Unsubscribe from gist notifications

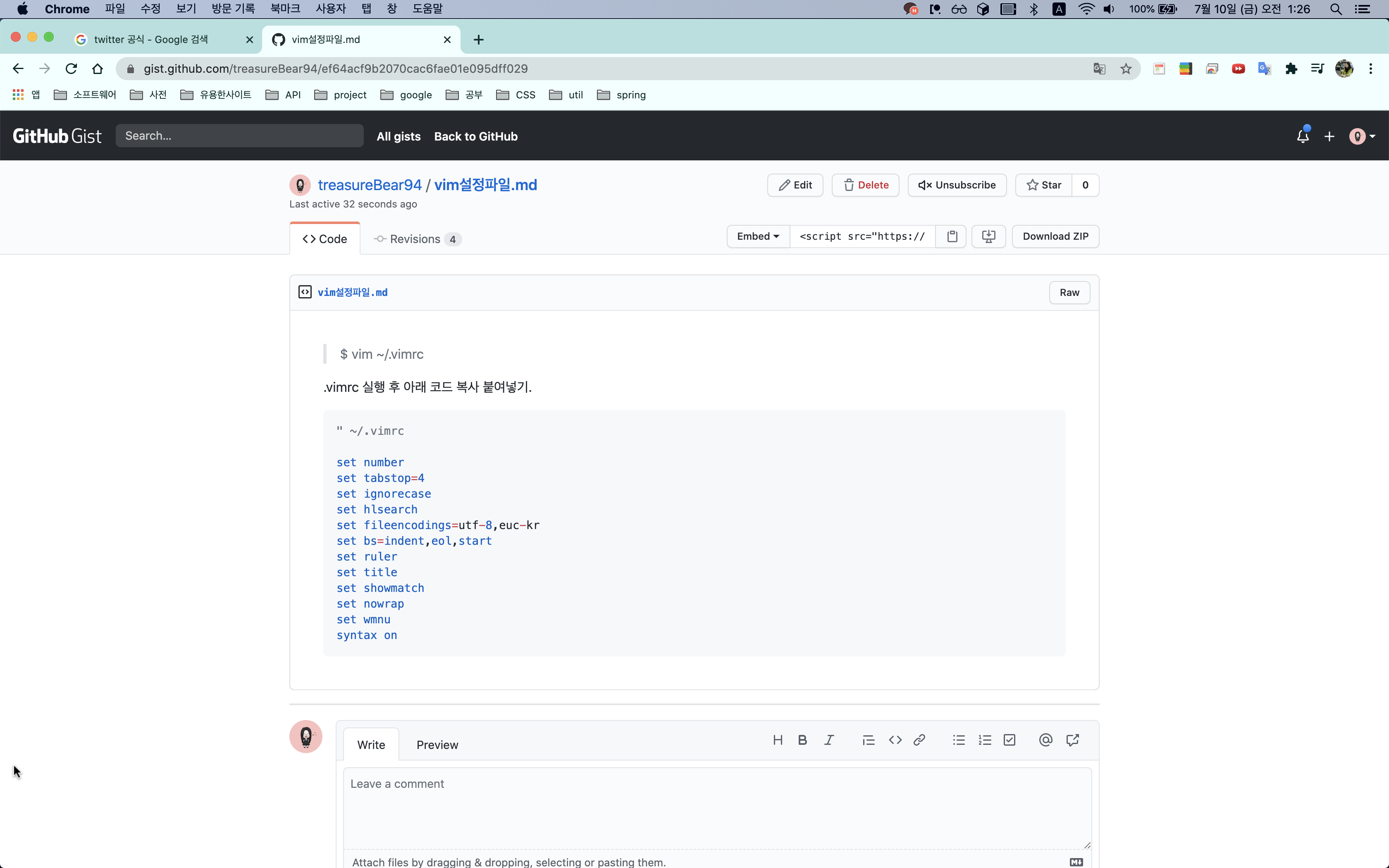tap(957, 185)
